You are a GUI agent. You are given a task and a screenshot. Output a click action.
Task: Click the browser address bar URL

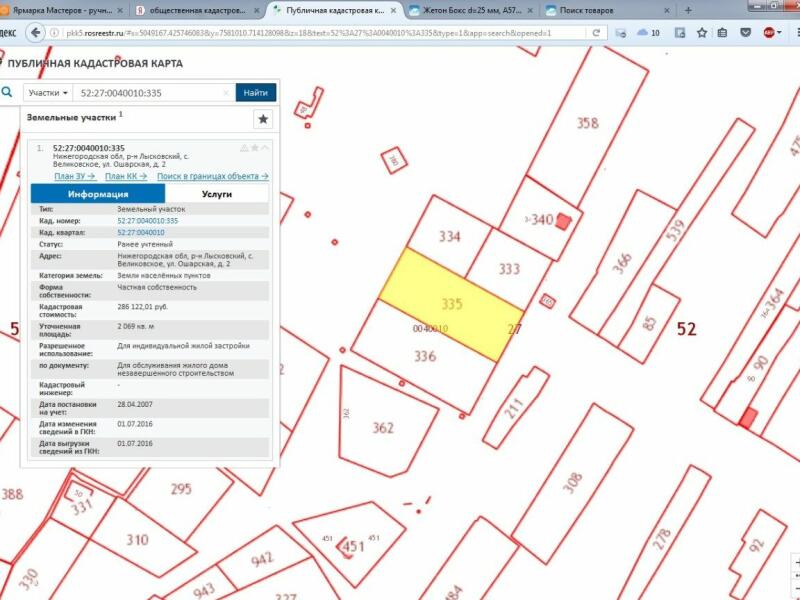(309, 33)
